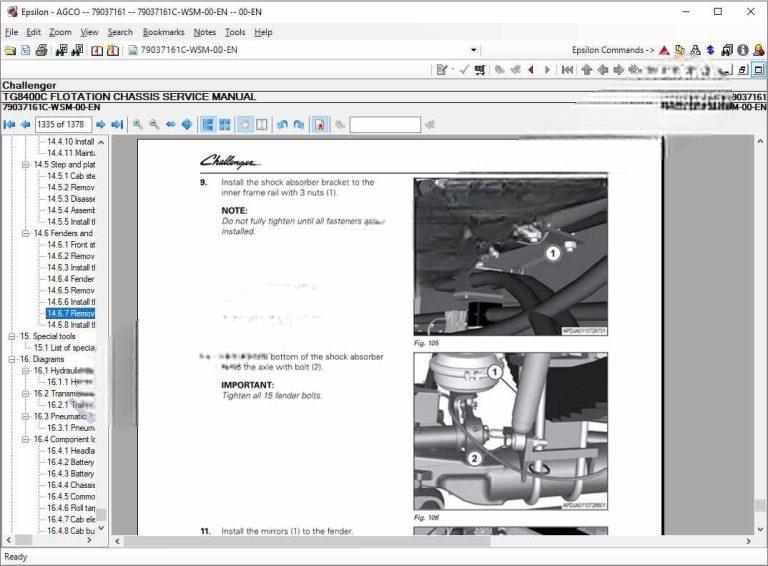Collapse the 16.4 Component node

pyautogui.click(x=25, y=439)
